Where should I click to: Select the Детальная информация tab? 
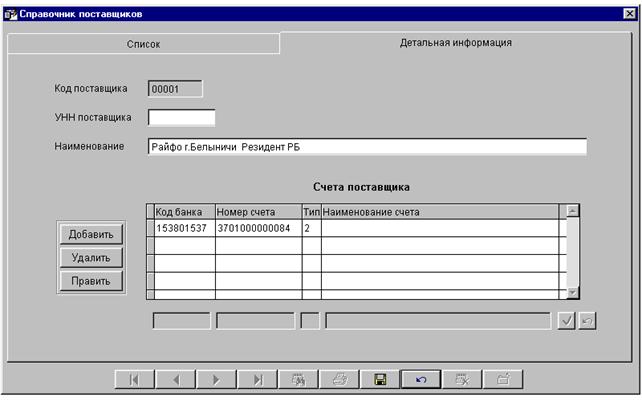(456, 43)
